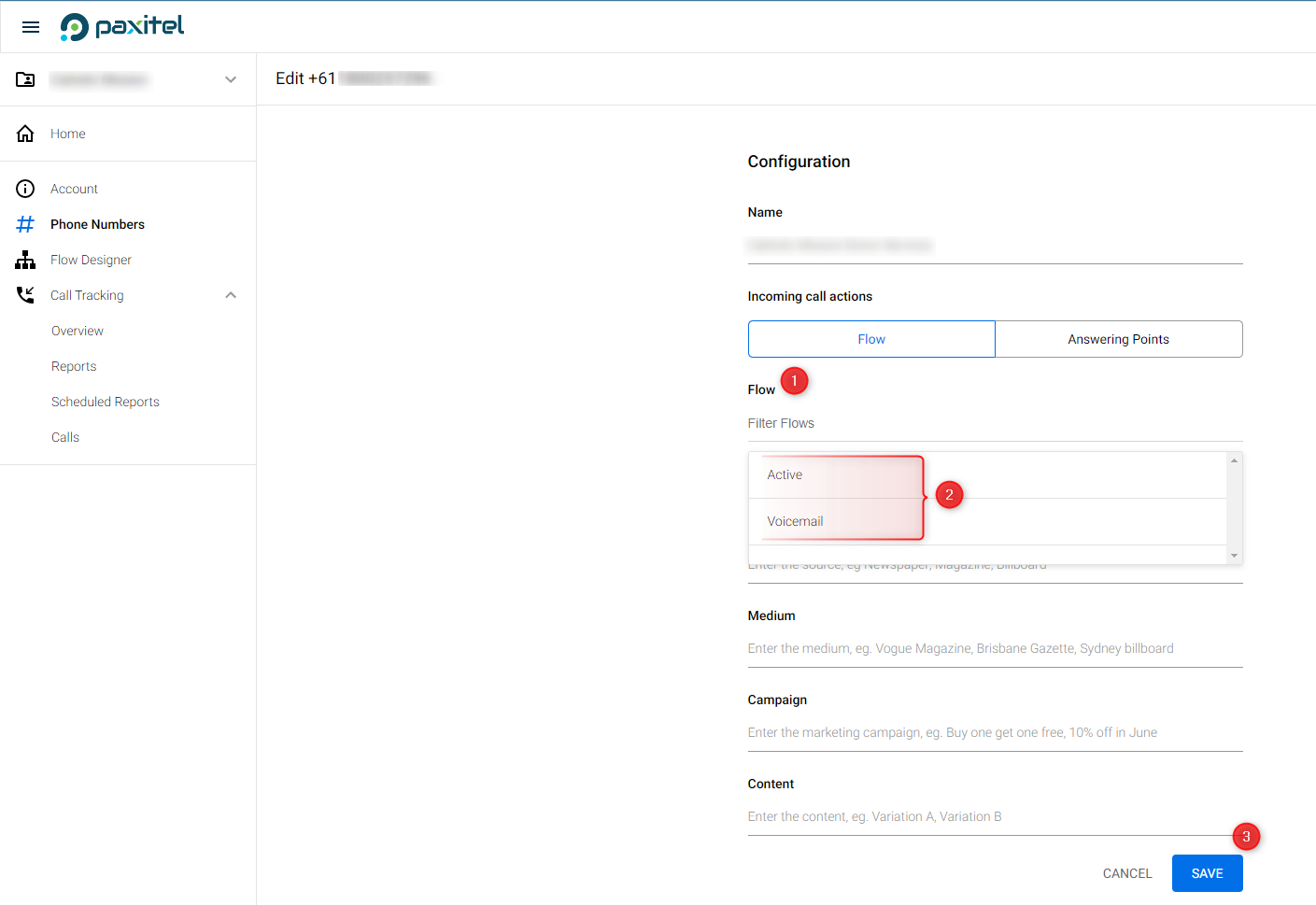Choose the Active flow from list

pyautogui.click(x=785, y=474)
